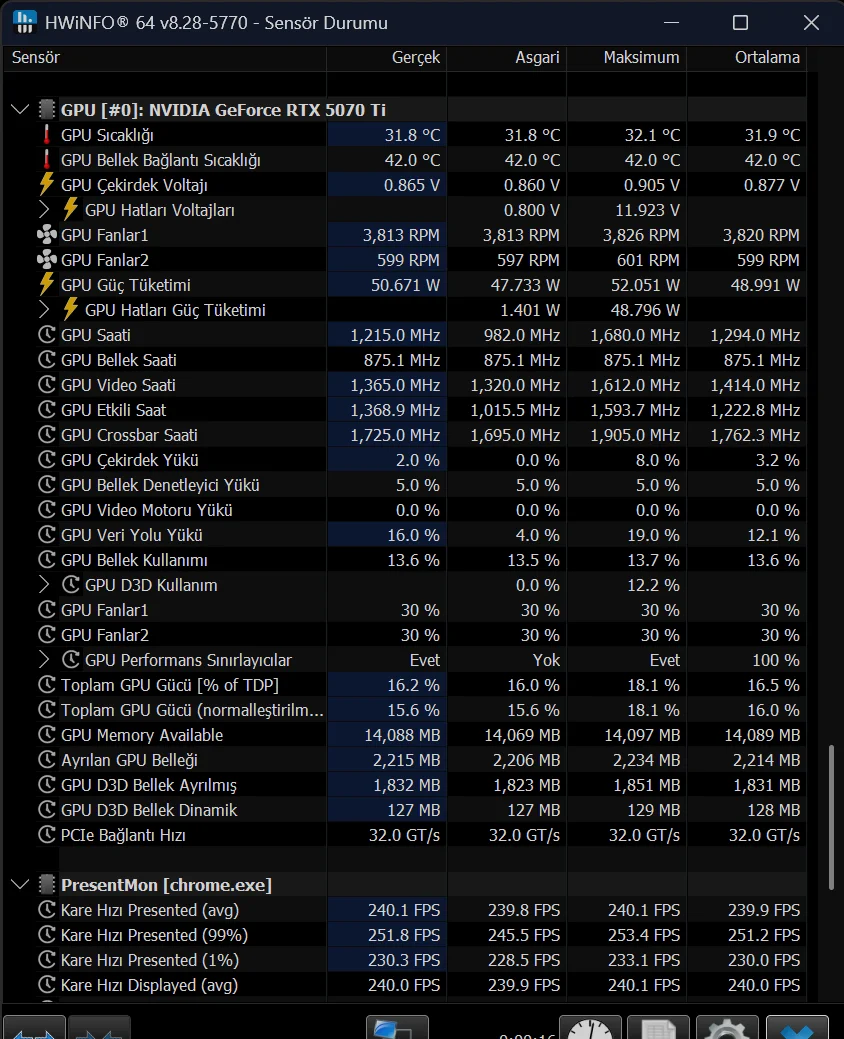Click the fan icon for GPU Fanlar1 RPM row
The image size is (844, 1039).
pos(46,235)
